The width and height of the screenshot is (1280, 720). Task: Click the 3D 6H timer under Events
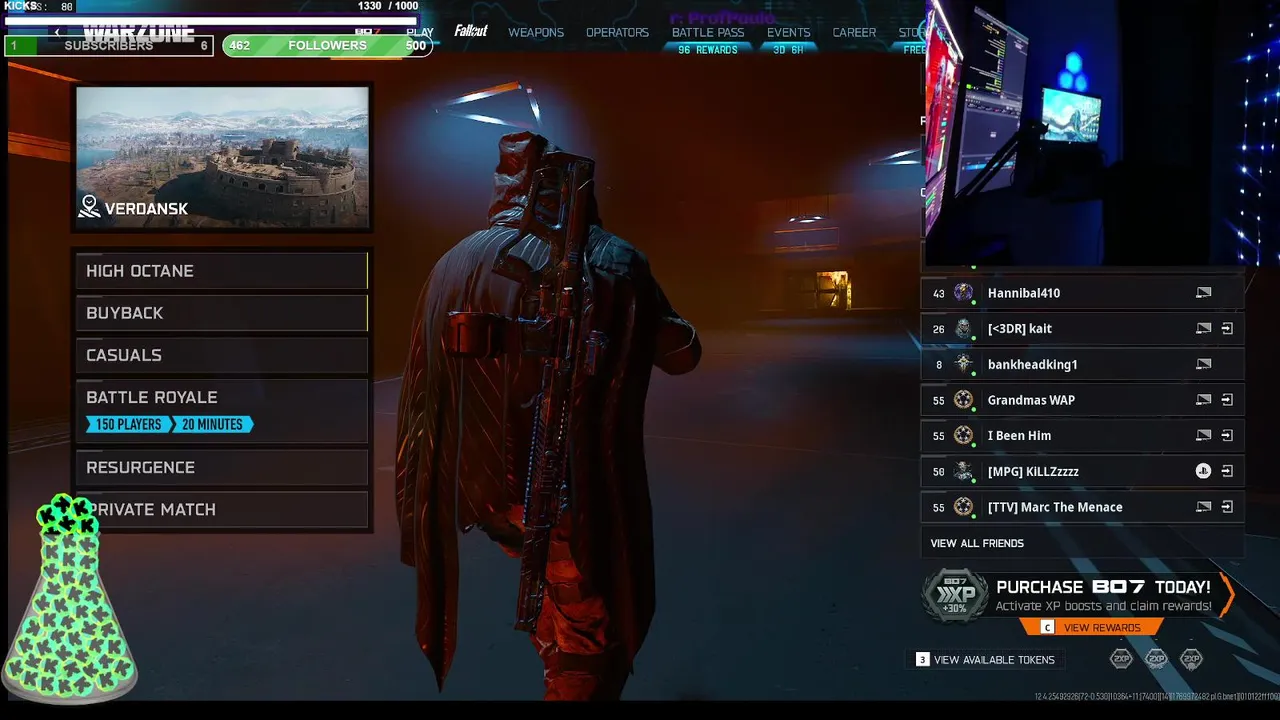788,50
